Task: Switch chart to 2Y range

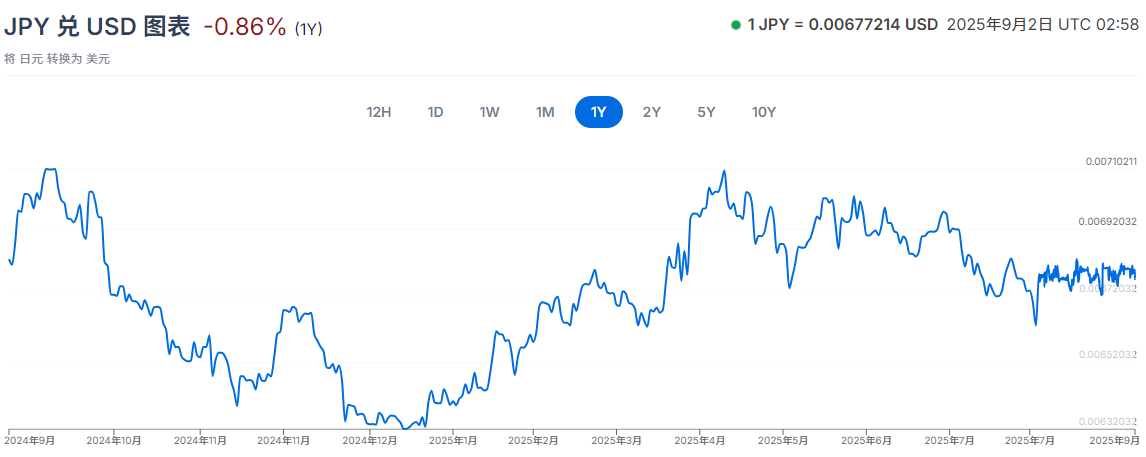Action: (x=651, y=113)
